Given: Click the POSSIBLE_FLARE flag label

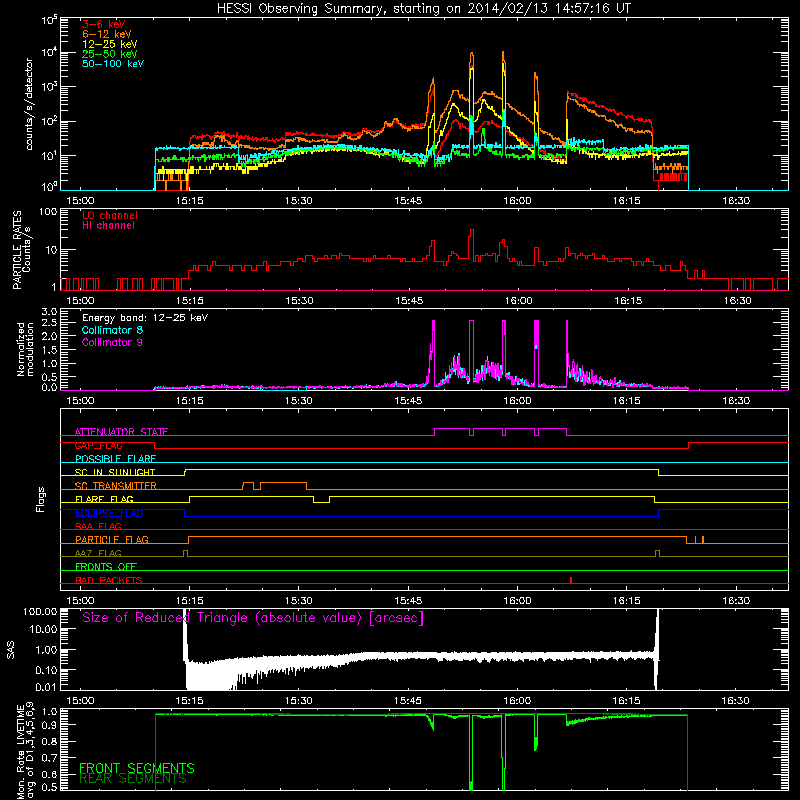Looking at the screenshot, I should [x=115, y=459].
